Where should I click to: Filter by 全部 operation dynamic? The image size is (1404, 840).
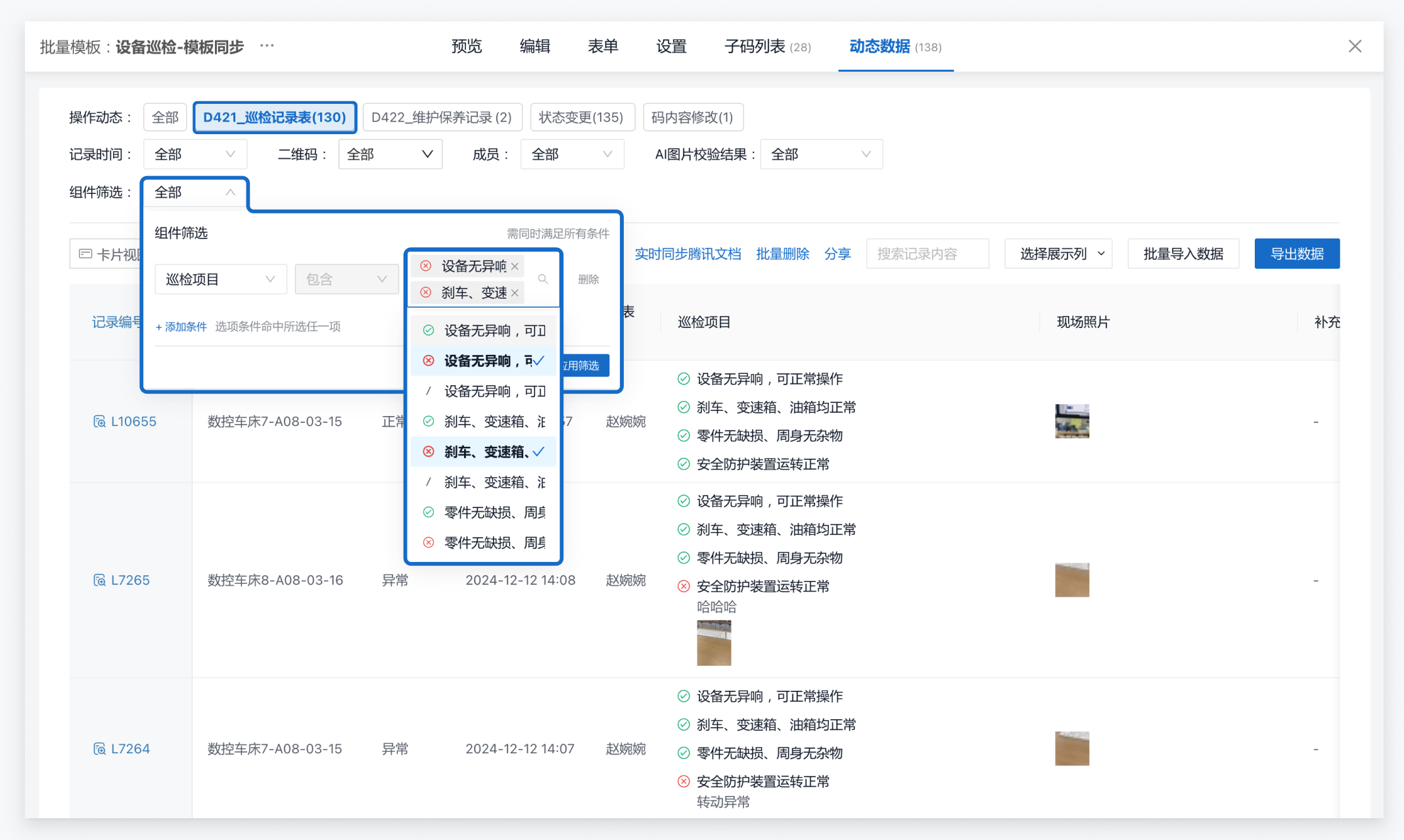tap(165, 117)
